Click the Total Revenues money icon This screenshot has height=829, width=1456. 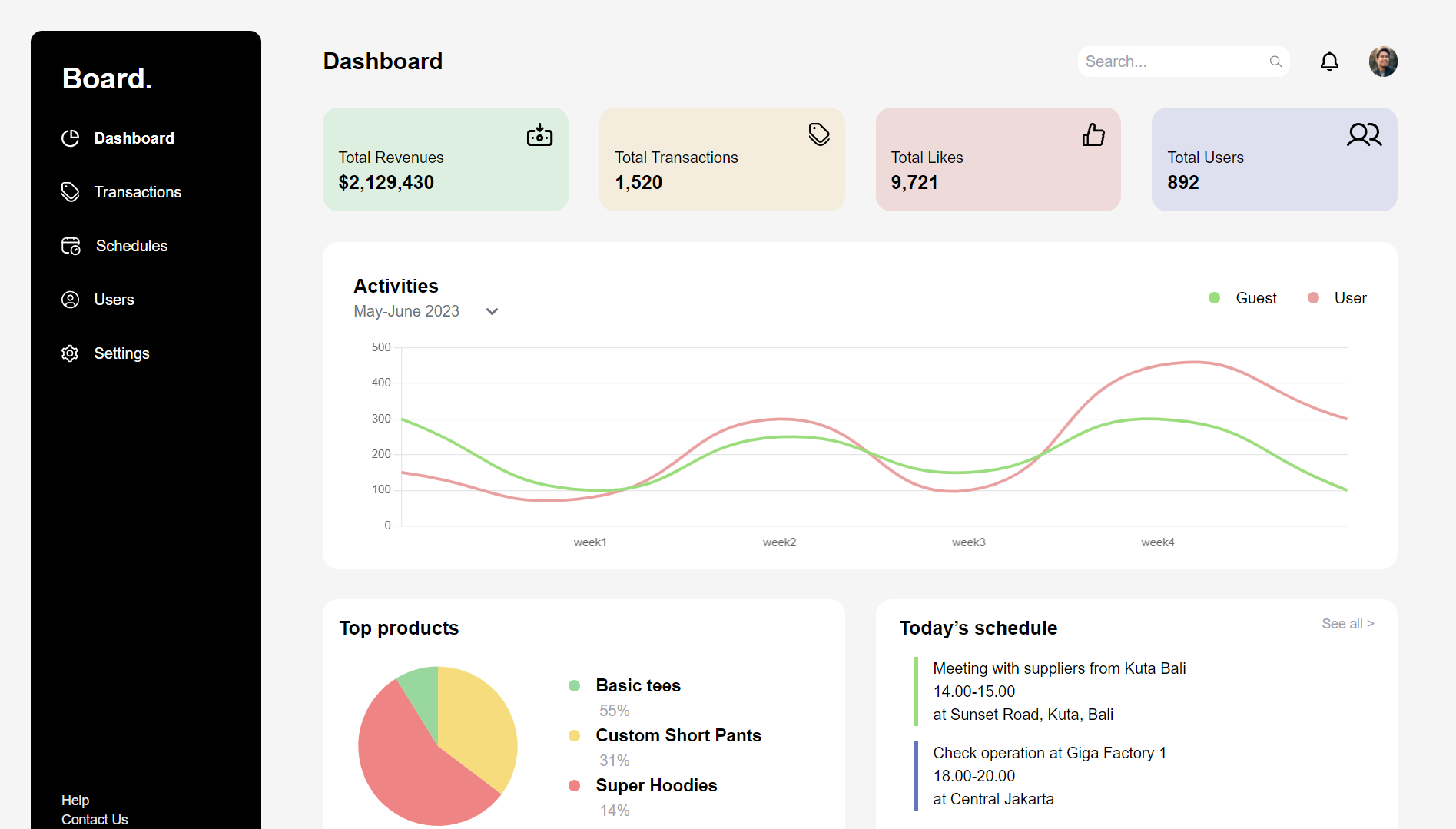click(x=539, y=135)
